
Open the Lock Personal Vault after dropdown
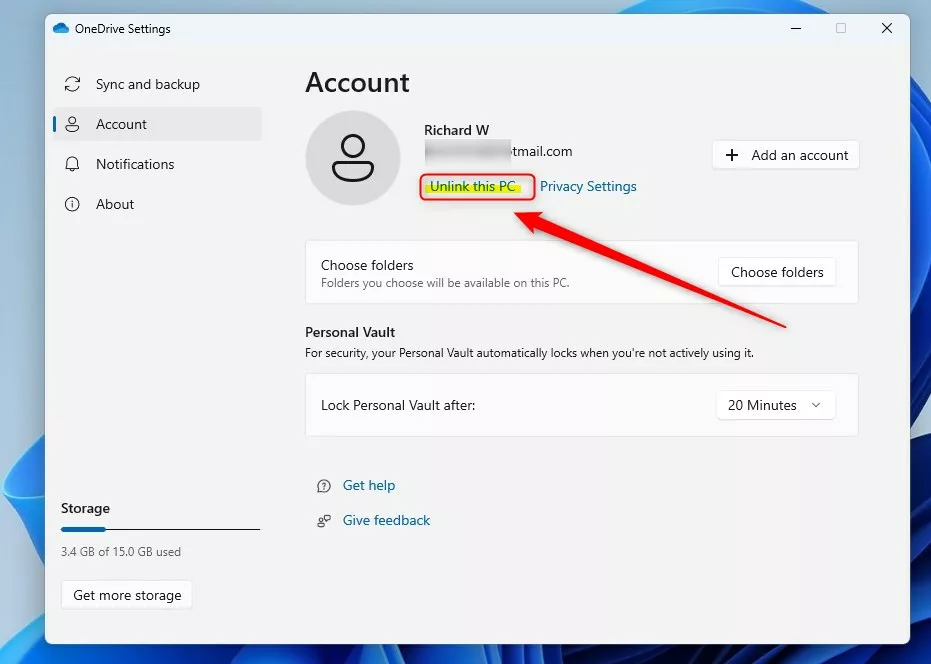[775, 405]
